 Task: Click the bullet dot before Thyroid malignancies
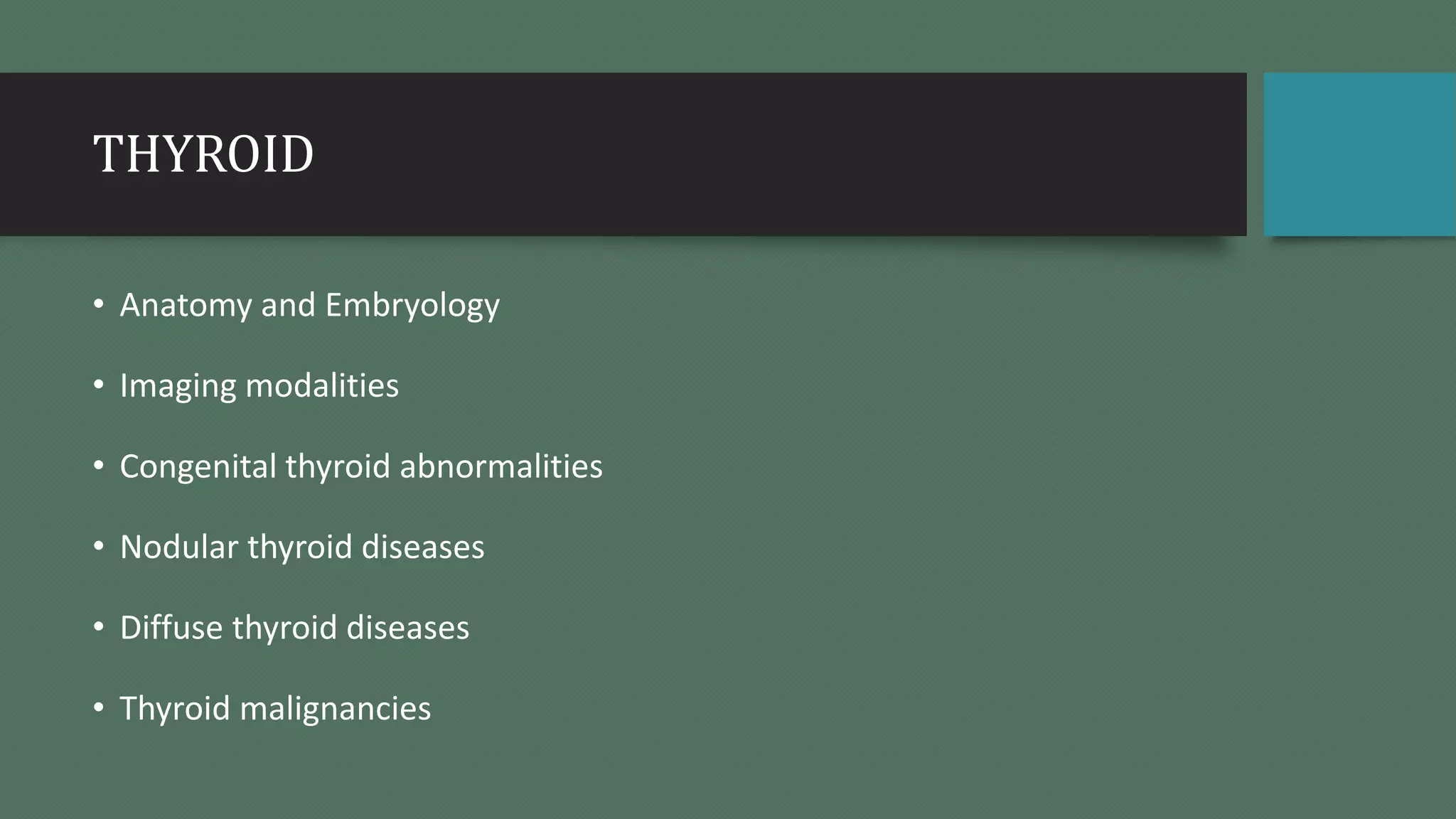point(99,708)
